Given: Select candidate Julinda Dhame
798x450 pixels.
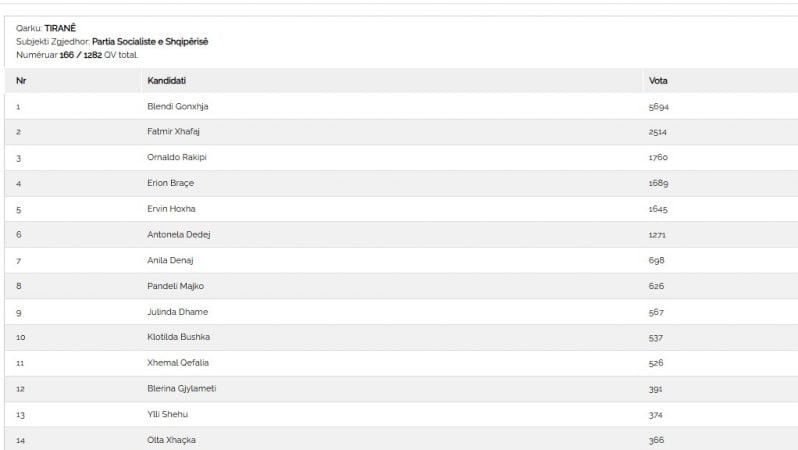Looking at the screenshot, I should pos(178,312).
